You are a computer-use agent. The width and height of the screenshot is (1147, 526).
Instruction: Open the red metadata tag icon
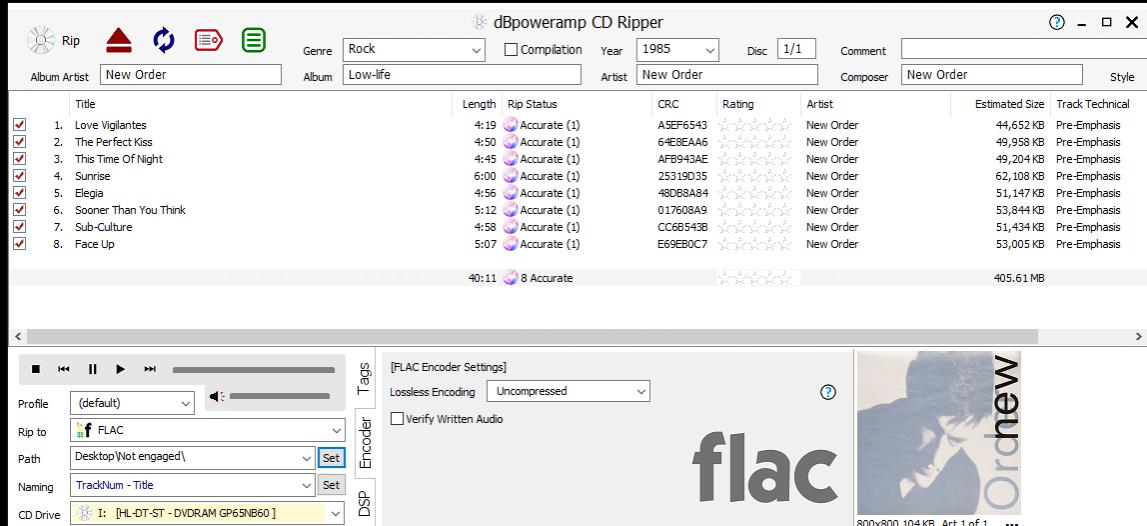click(x=207, y=41)
